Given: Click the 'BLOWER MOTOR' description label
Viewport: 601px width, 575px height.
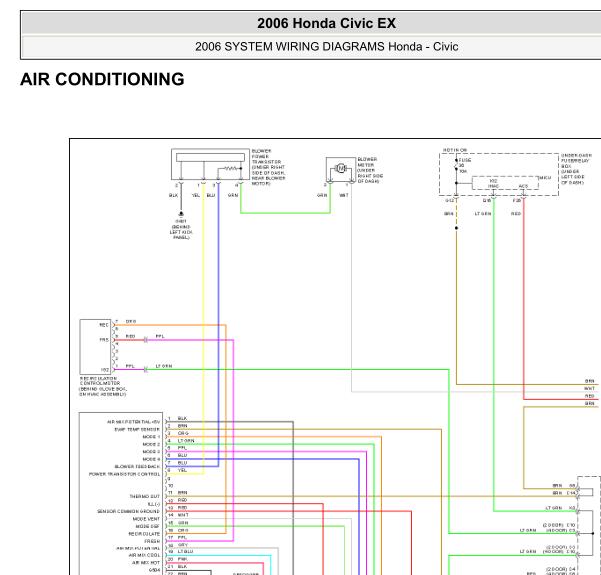Looking at the screenshot, I should click(370, 170).
